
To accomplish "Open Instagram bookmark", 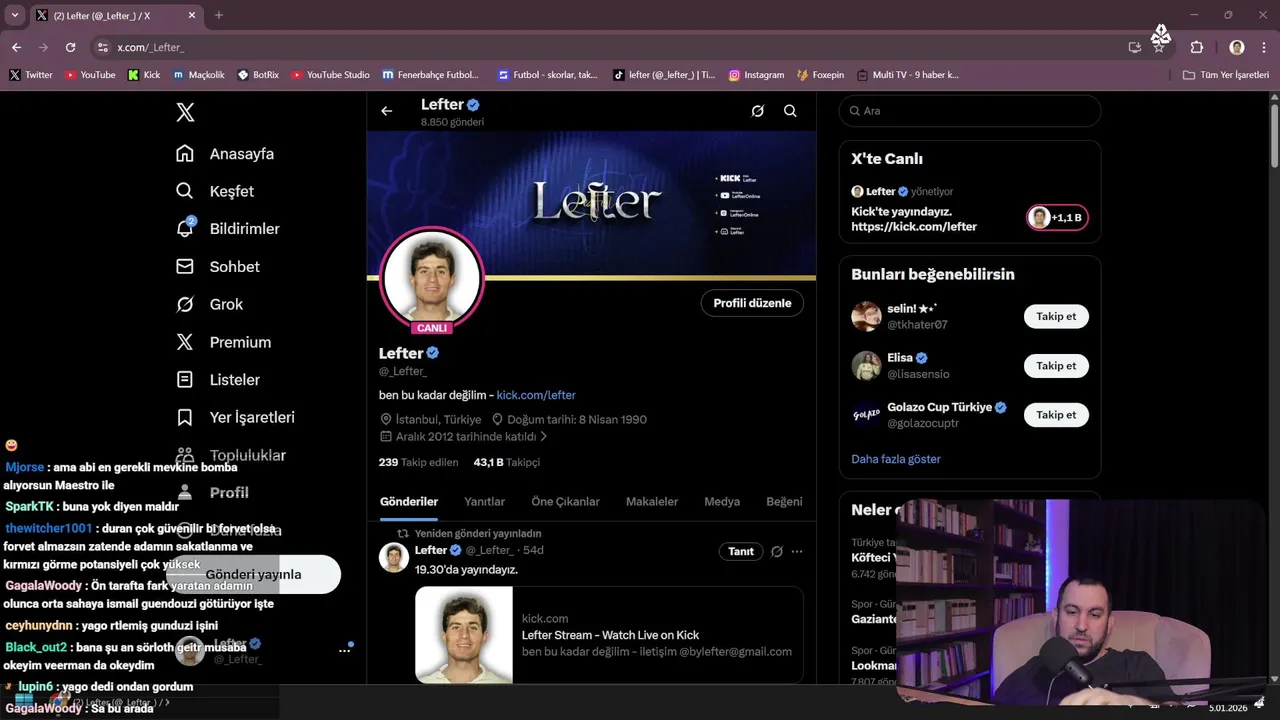I will pos(756,75).
